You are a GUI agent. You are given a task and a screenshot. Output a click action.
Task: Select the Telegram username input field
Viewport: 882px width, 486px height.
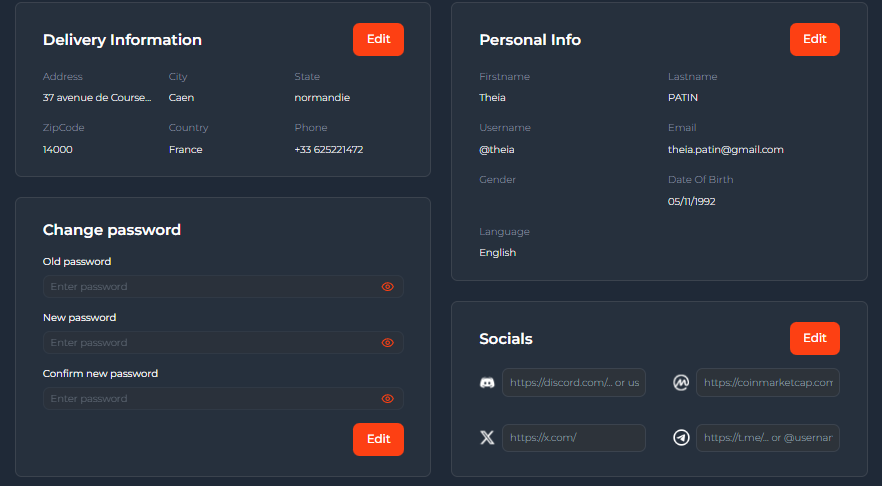coord(767,438)
